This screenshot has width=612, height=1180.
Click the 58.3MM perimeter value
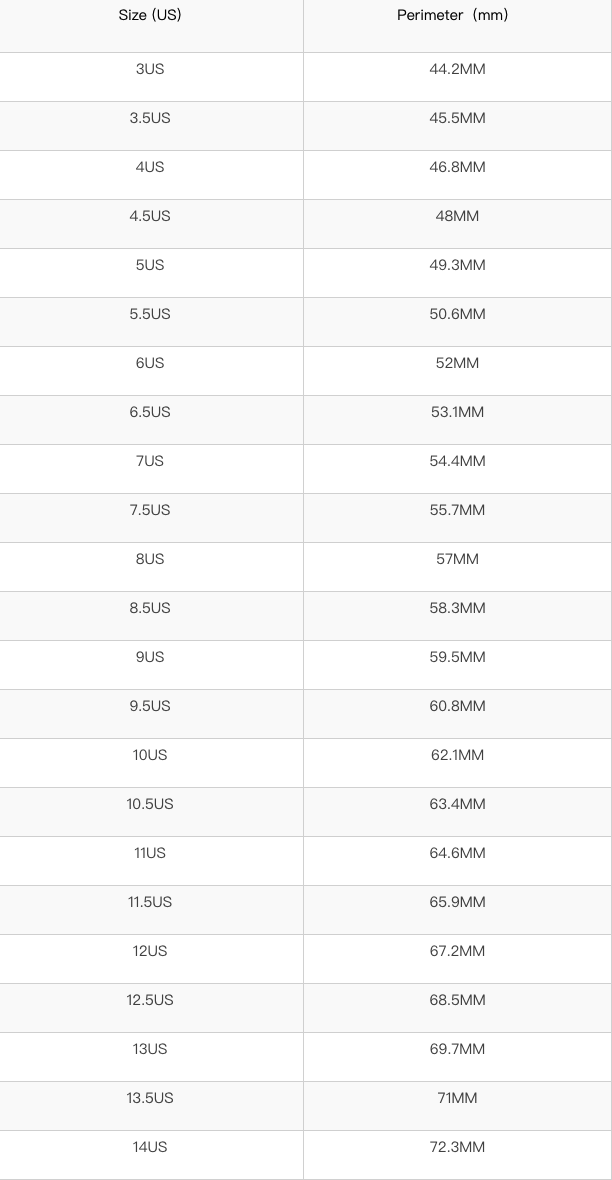pos(457,608)
